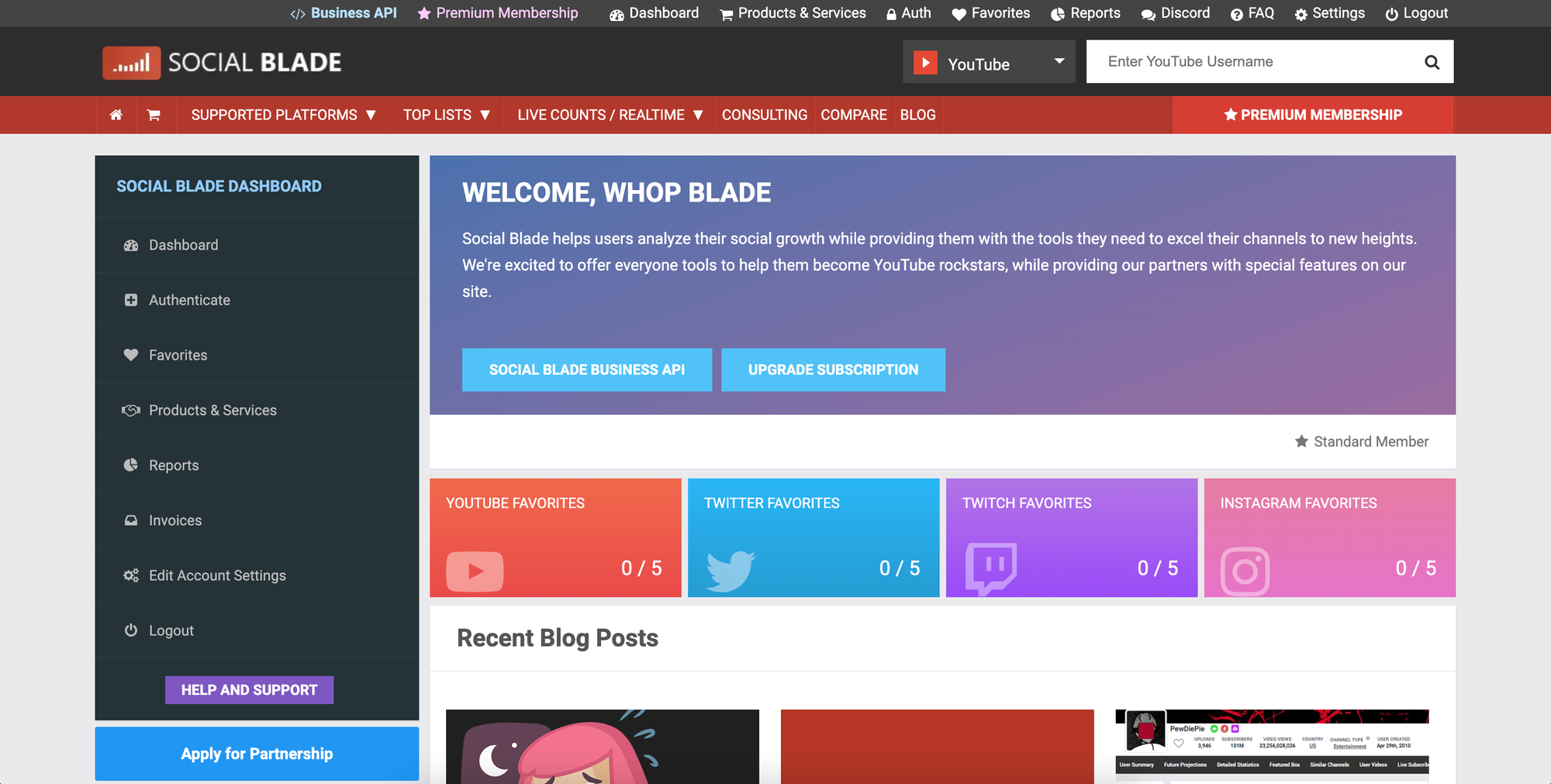1551x784 pixels.
Task: Click the shopping cart icon in the red bar
Action: 155,115
